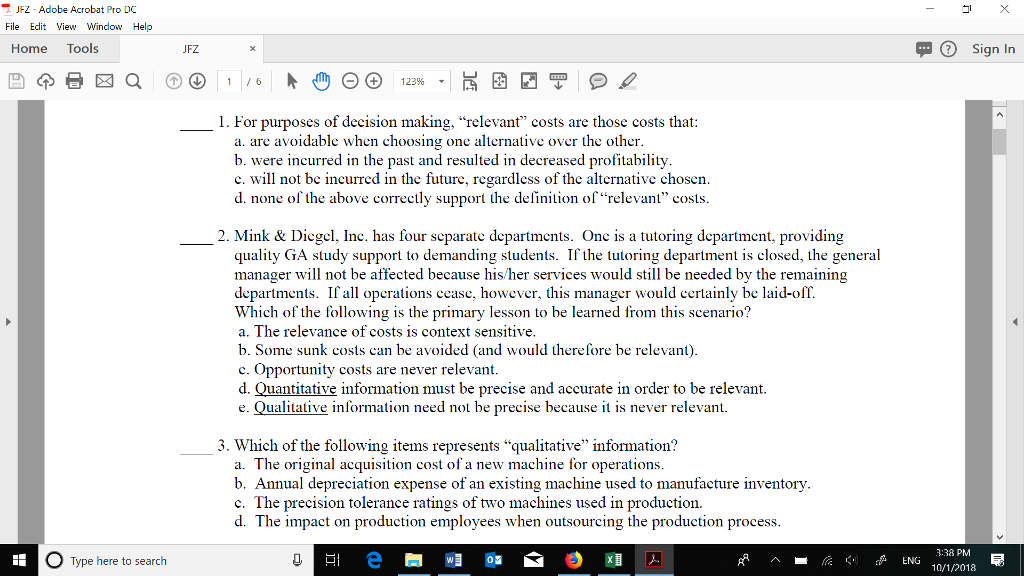Email the PDF using the envelope icon
Screen dimensions: 1024x576
click(103, 81)
